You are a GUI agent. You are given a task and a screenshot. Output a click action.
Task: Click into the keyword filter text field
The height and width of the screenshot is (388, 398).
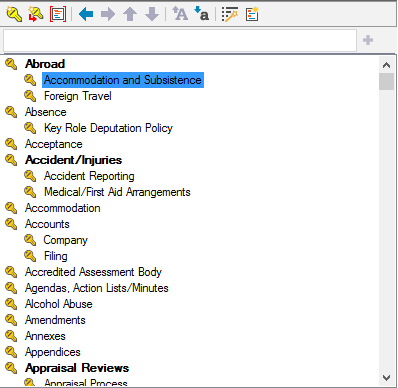[x=180, y=40]
